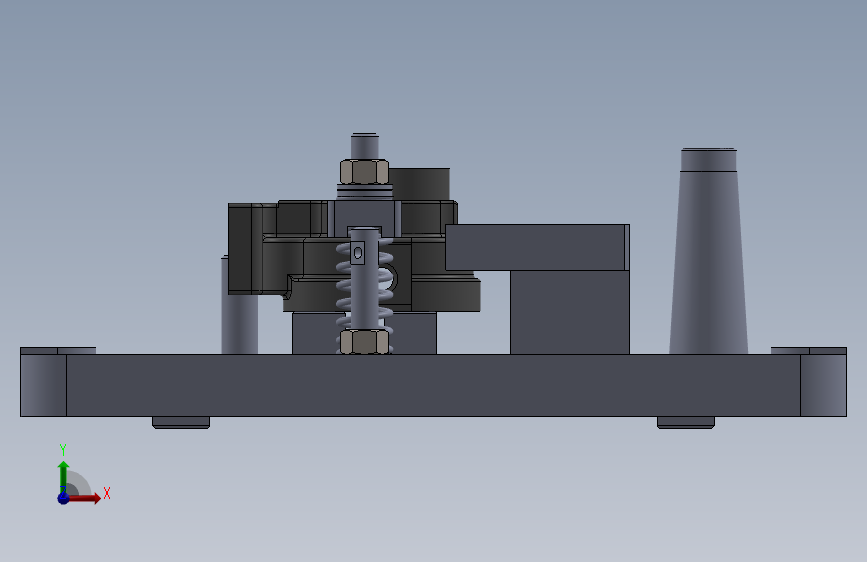Click the blue Z axis ball of the triad
This screenshot has height=562, width=867.
pyautogui.click(x=63, y=498)
